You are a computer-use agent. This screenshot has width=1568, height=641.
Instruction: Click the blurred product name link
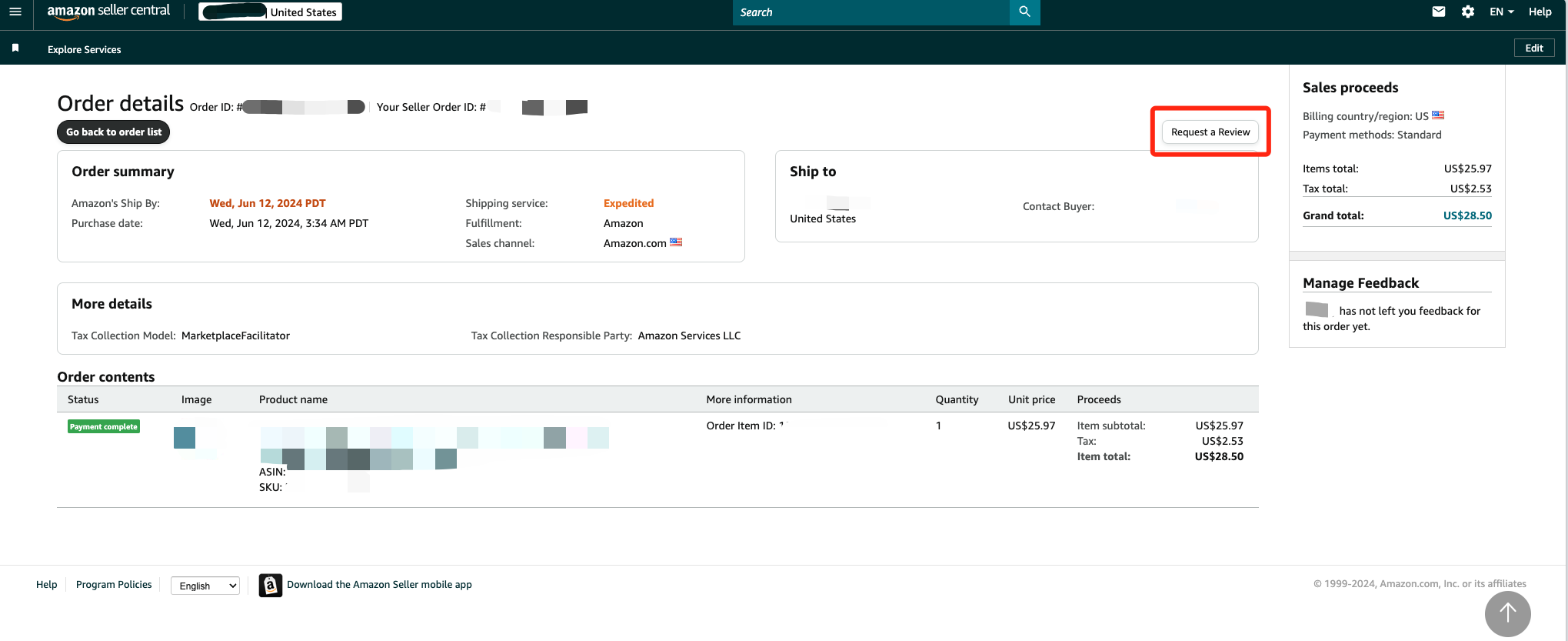(x=434, y=448)
